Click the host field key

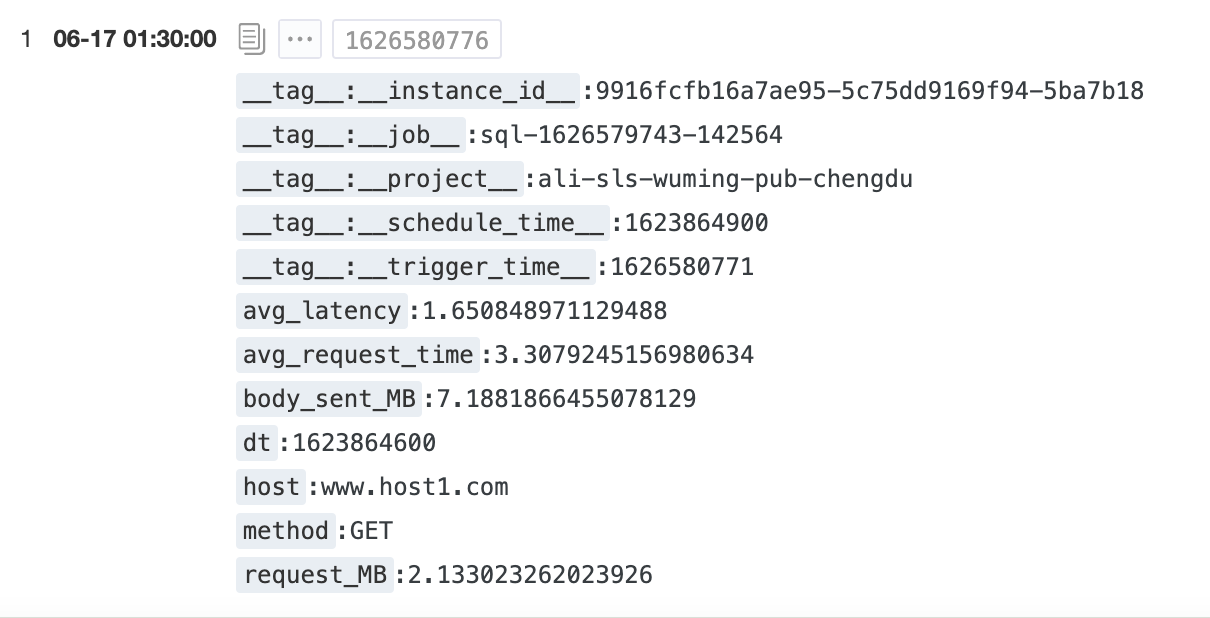(271, 487)
